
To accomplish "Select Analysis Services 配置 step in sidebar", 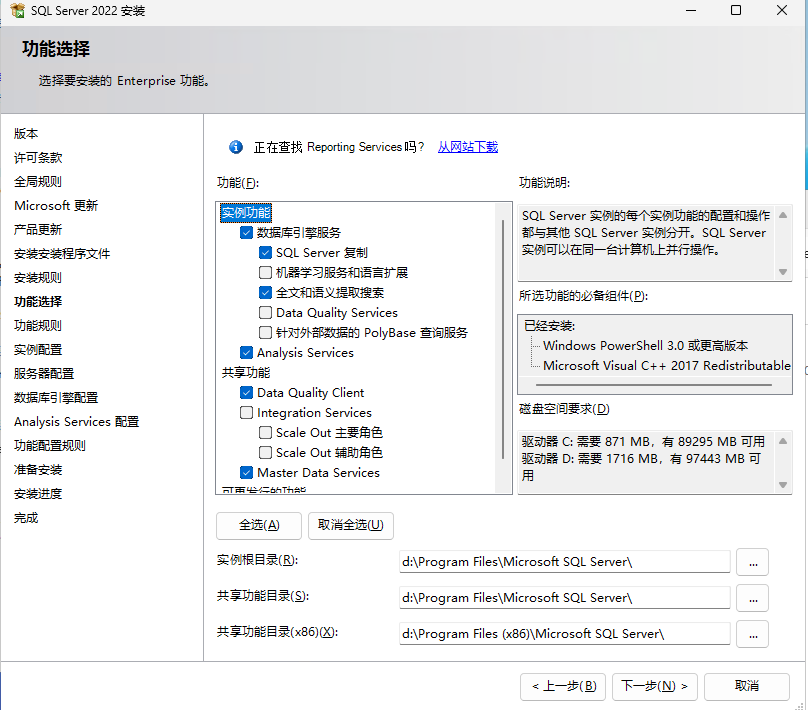I will point(77,421).
